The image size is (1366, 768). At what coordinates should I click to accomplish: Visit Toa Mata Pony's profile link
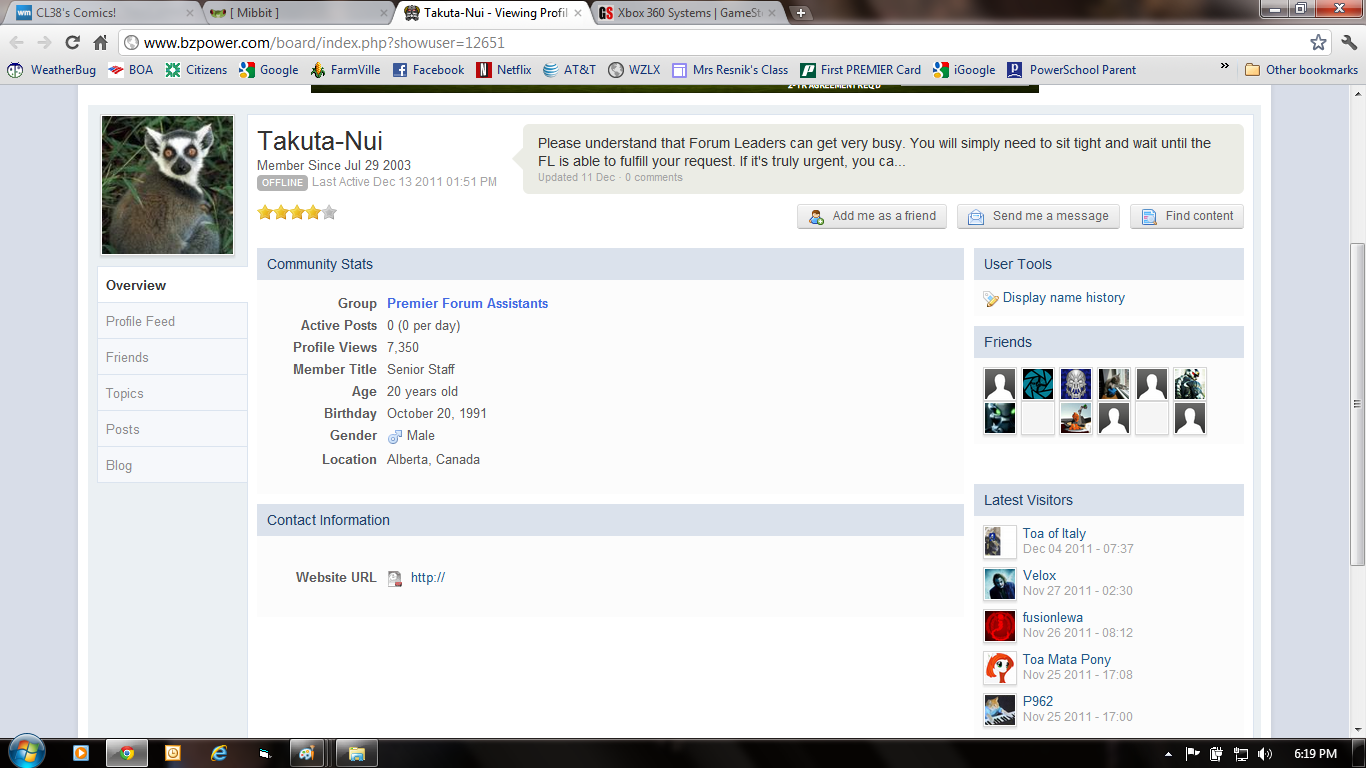(x=1067, y=659)
